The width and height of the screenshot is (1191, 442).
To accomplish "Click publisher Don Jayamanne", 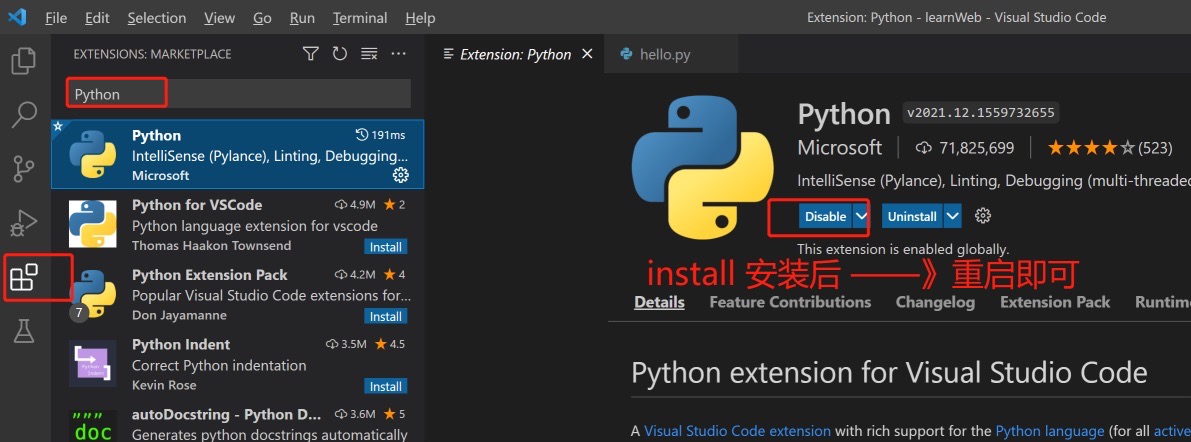I will pyautogui.click(x=179, y=316).
